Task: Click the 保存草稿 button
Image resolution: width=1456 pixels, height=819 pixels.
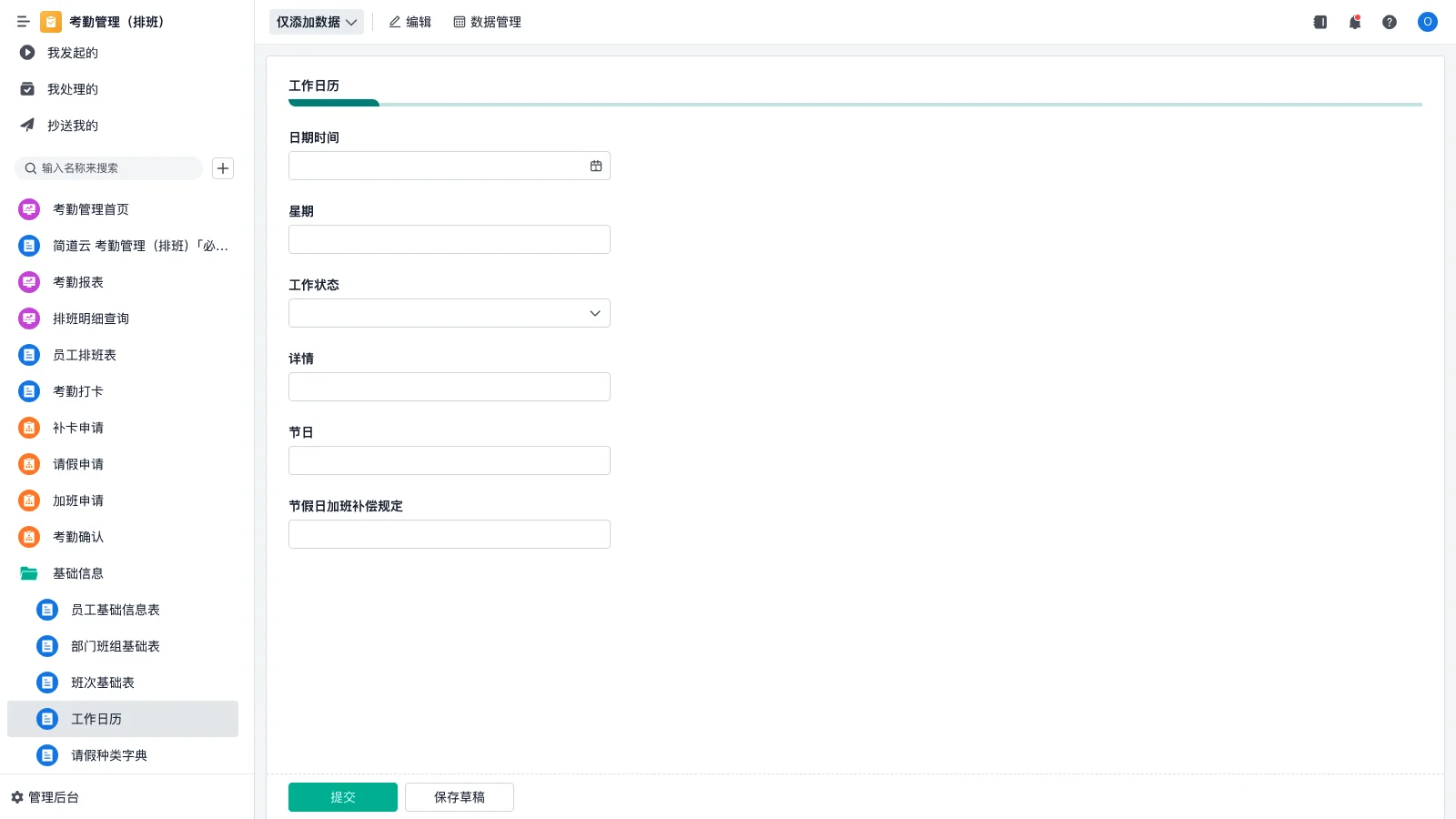Action: [459, 796]
